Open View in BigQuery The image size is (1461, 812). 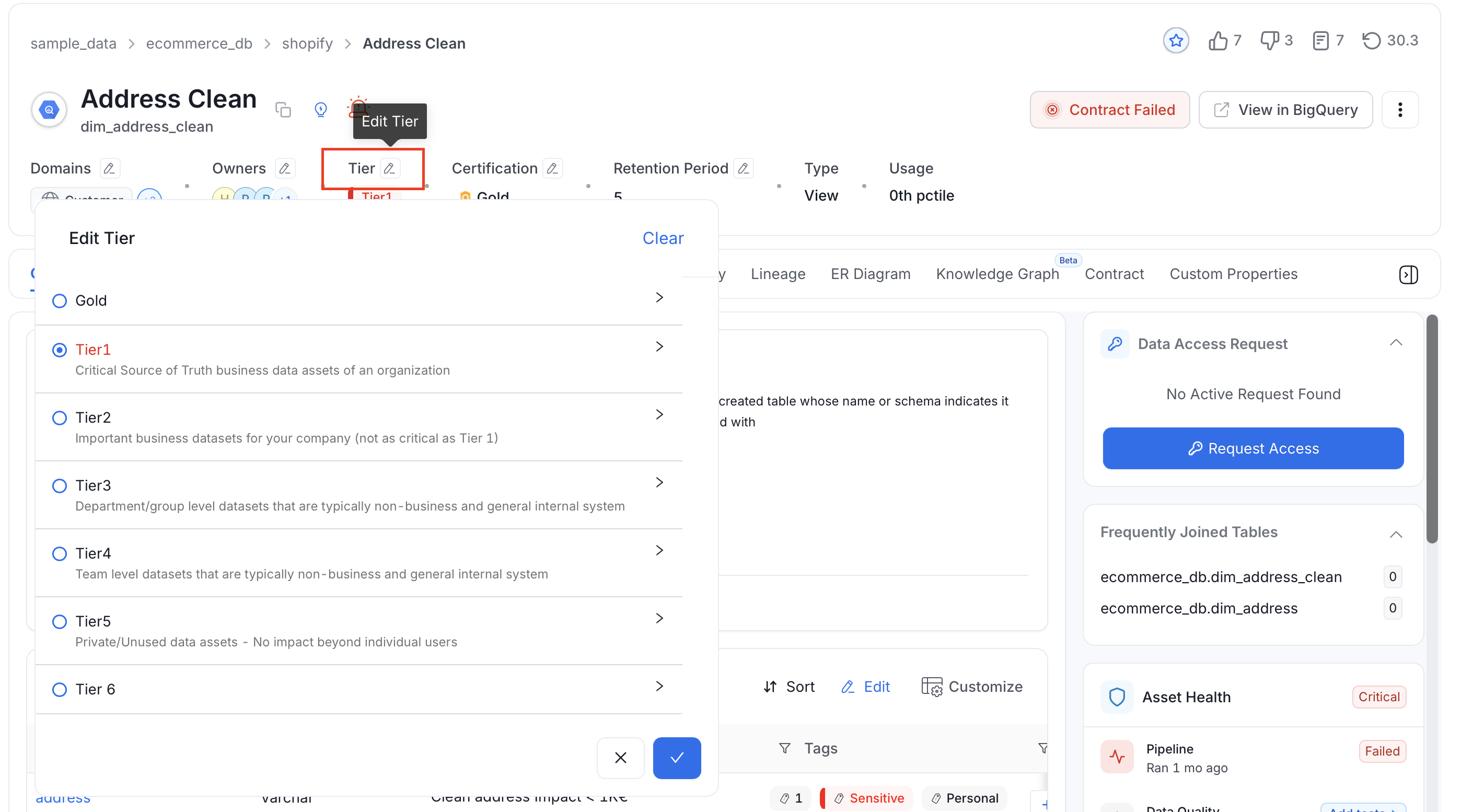point(1285,110)
